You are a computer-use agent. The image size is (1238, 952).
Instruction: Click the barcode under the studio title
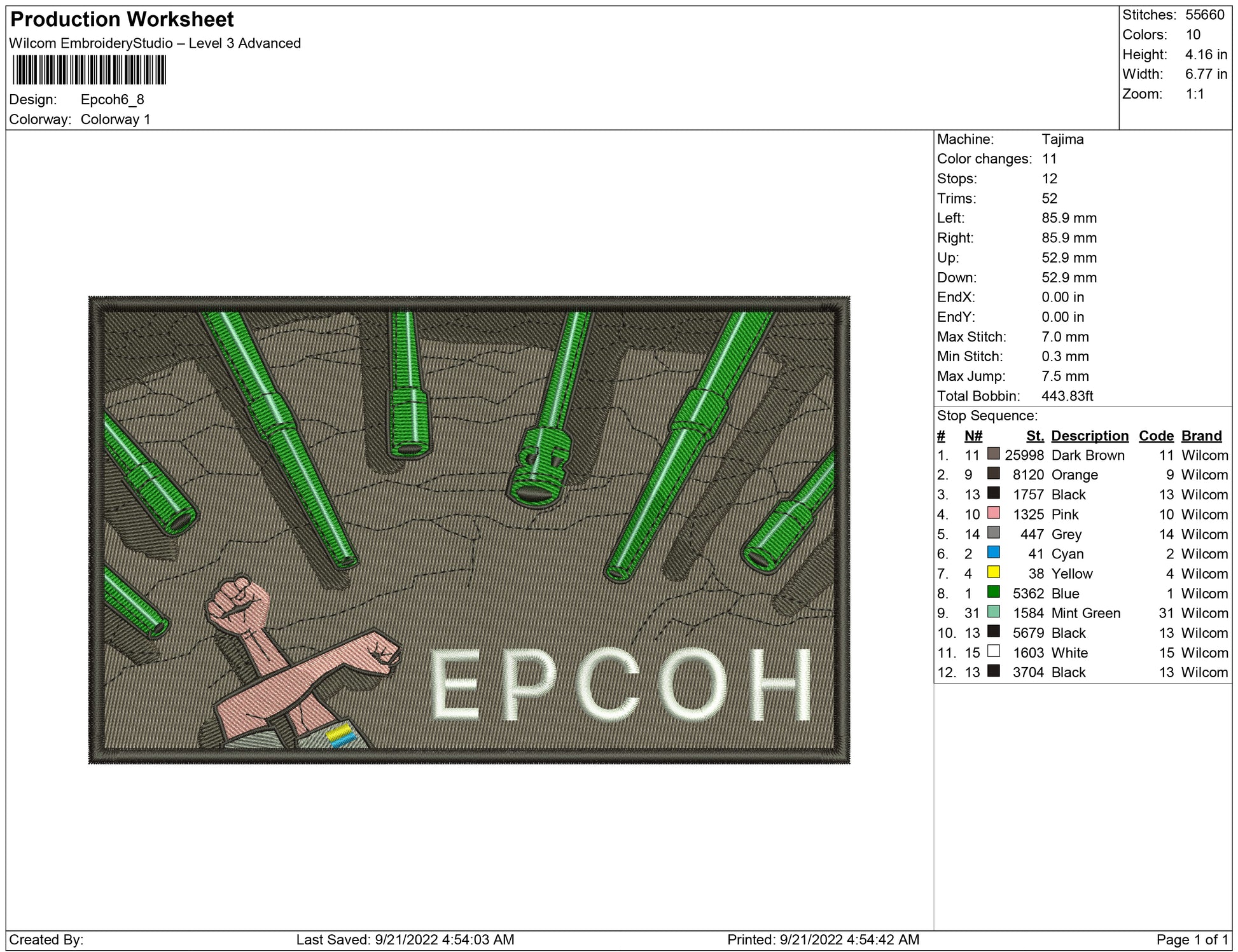[89, 70]
